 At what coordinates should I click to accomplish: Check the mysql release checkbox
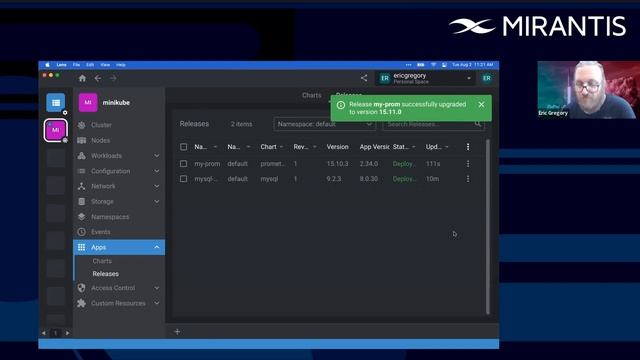(x=184, y=179)
